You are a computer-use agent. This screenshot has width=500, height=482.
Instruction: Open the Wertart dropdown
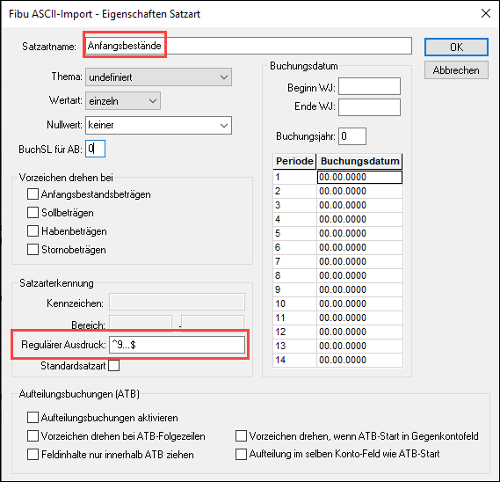tap(123, 101)
